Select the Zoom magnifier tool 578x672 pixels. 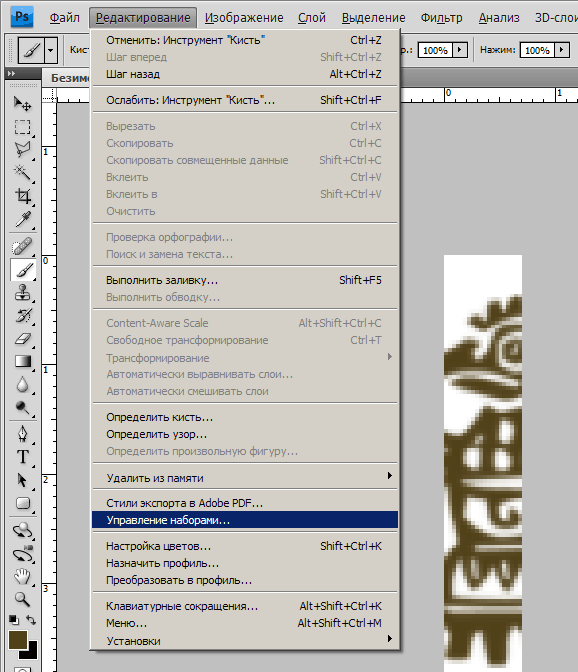click(22, 599)
